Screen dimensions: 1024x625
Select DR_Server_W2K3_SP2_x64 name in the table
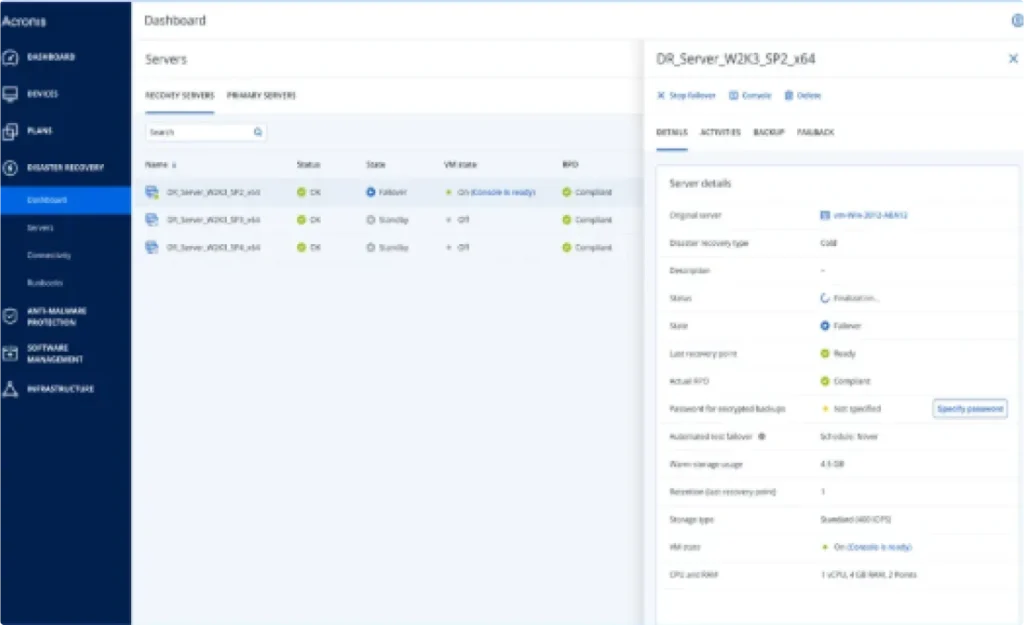pyautogui.click(x=214, y=192)
